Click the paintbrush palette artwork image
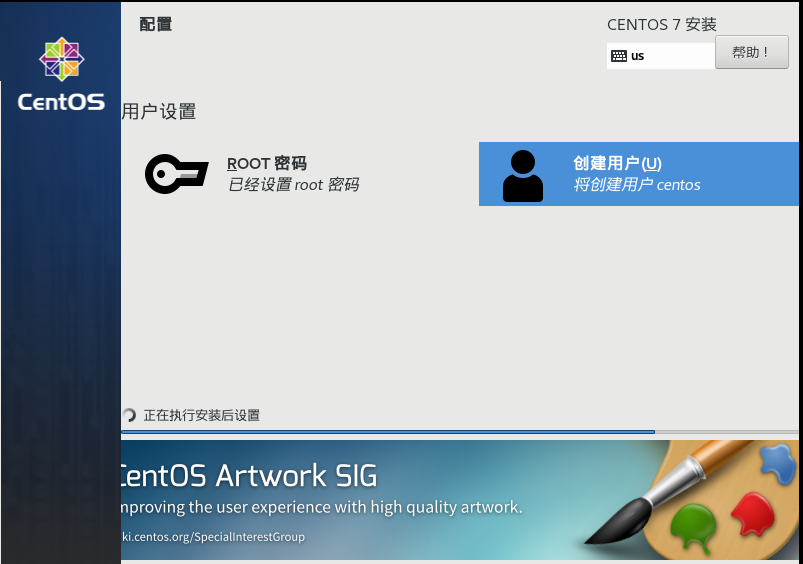803x564 pixels. (691, 499)
